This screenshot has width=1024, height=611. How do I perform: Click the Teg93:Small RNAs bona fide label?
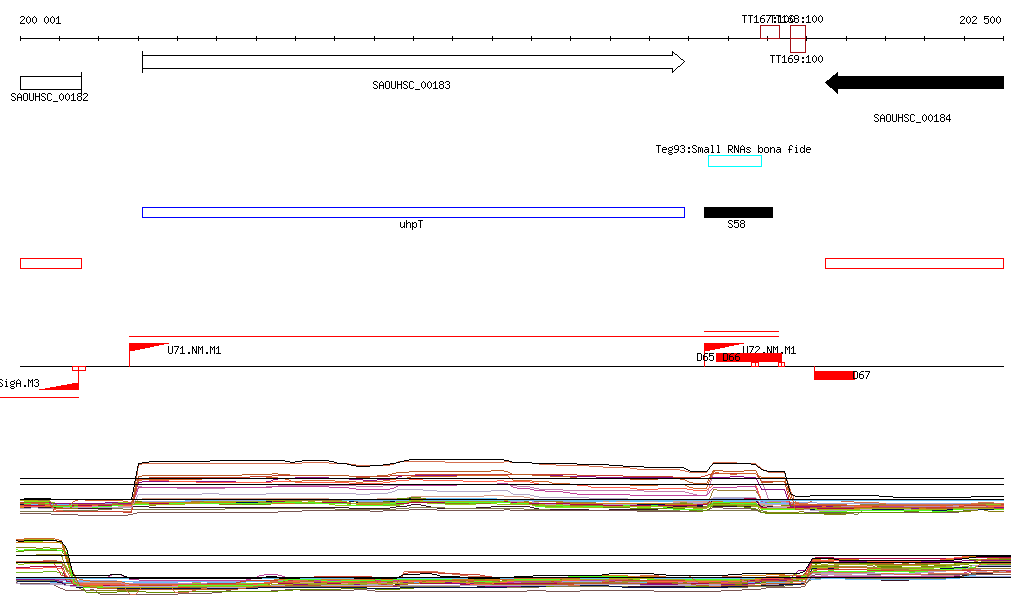[x=733, y=149]
